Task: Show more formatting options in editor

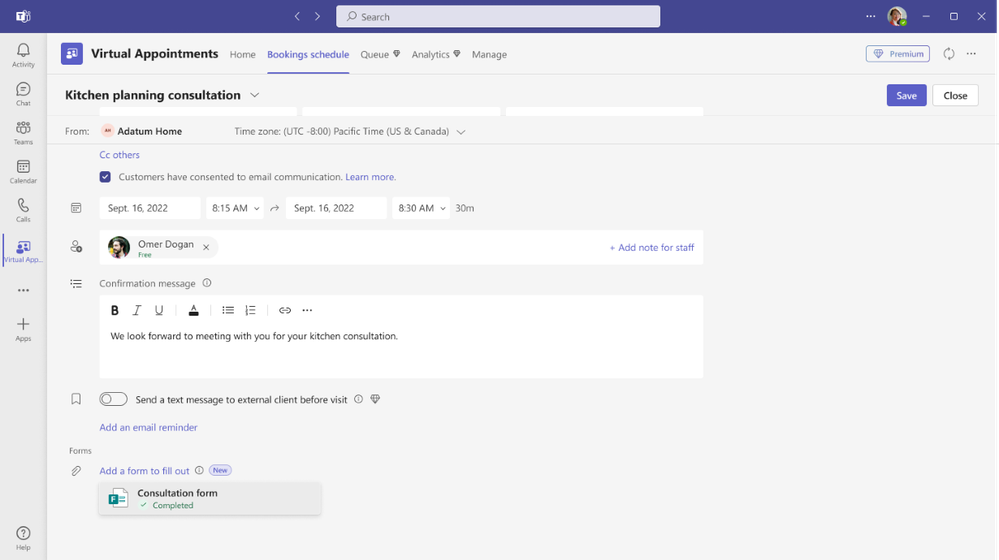Action: 307,310
